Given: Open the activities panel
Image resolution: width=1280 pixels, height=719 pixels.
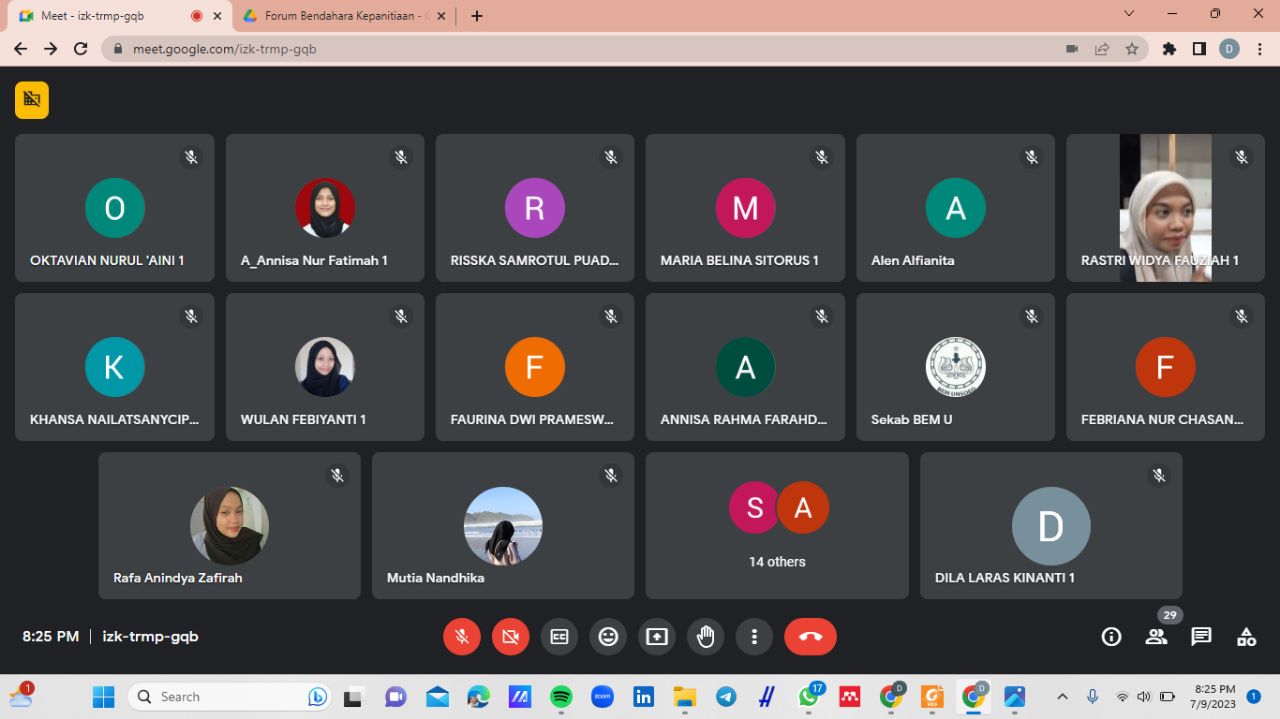Looking at the screenshot, I should [1246, 637].
